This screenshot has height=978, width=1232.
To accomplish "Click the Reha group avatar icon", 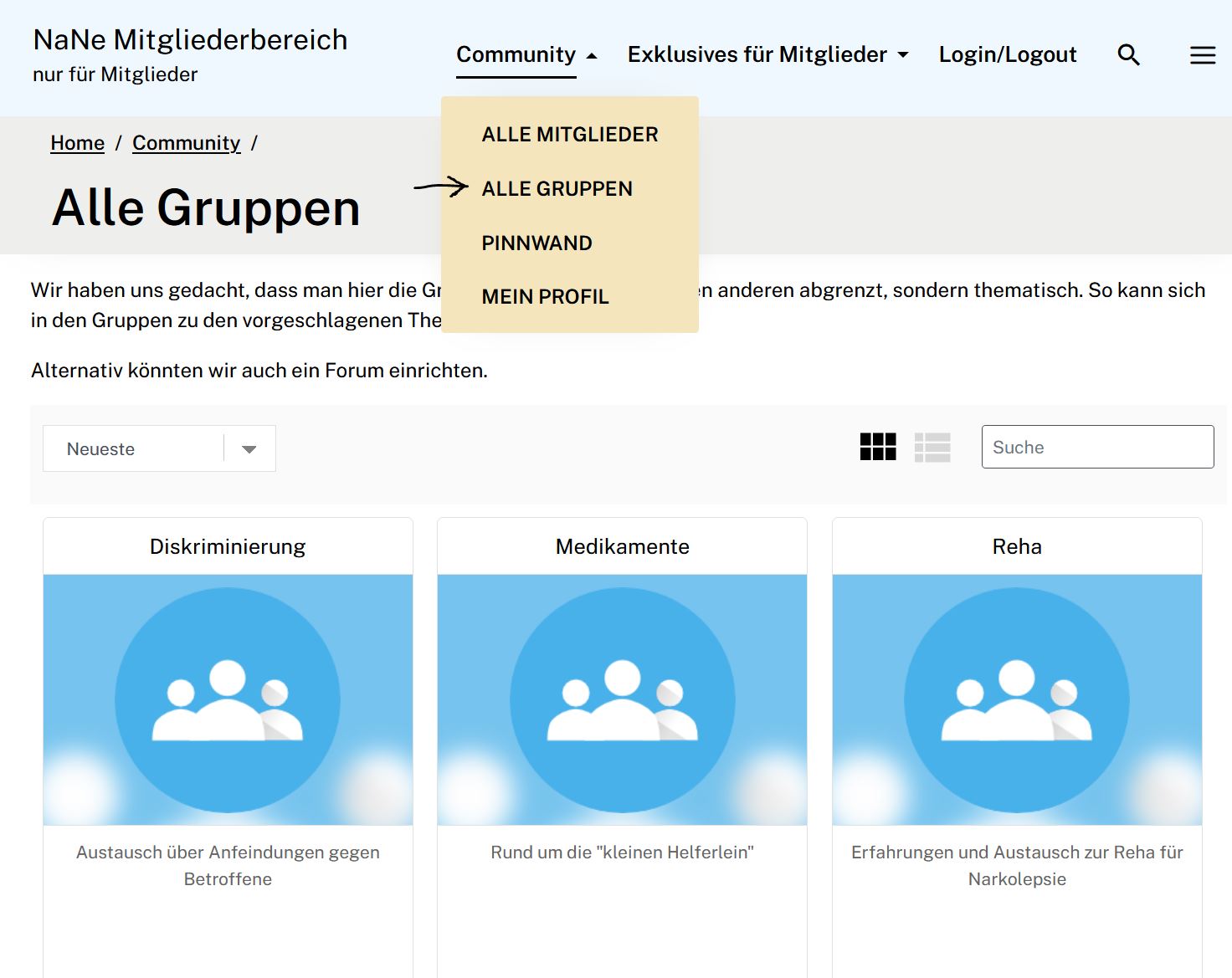I will pyautogui.click(x=1016, y=699).
